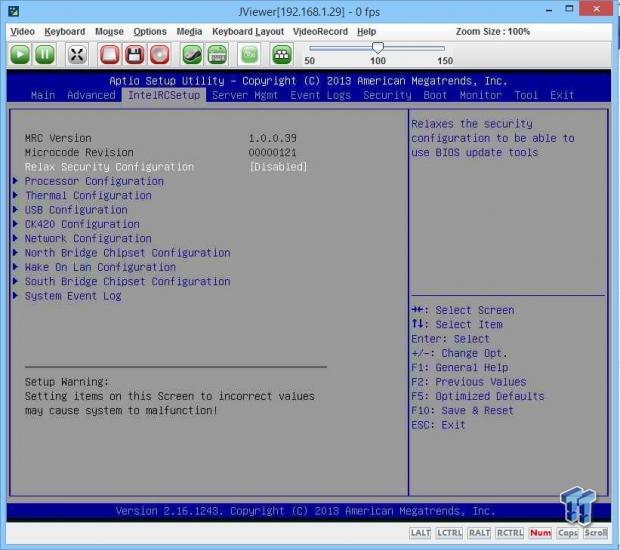Toggle the RALT status key
The height and width of the screenshot is (550, 620).
pos(479,533)
